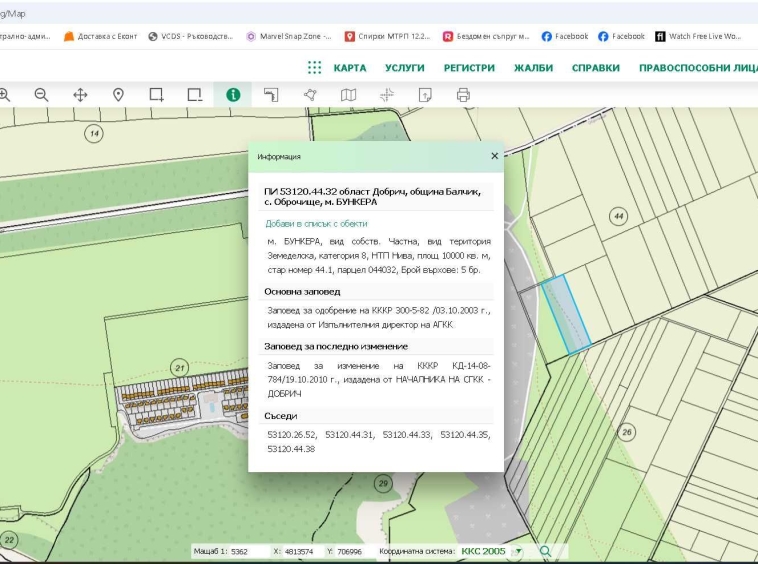
Task: Click the print map icon
Action: click(x=463, y=95)
